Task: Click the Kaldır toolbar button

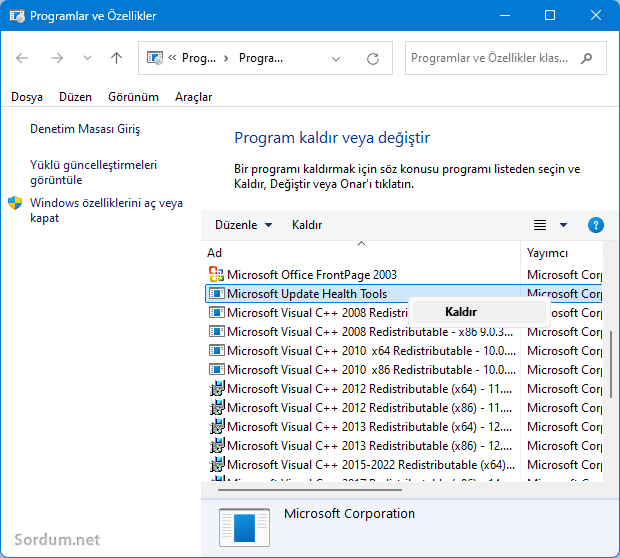Action: pos(307,225)
